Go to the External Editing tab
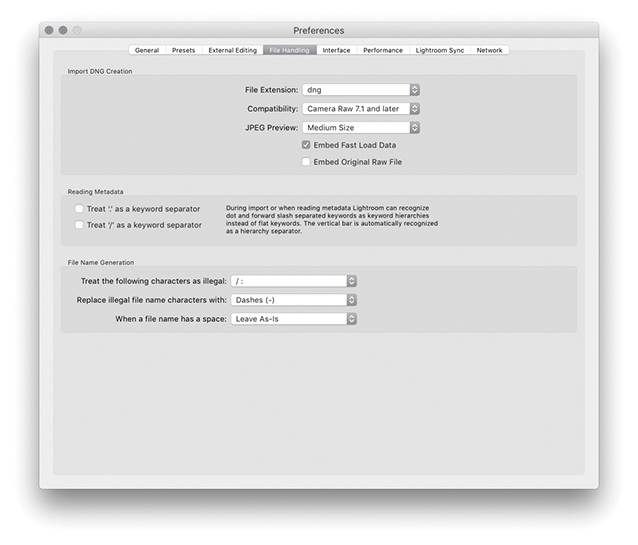 [233, 50]
